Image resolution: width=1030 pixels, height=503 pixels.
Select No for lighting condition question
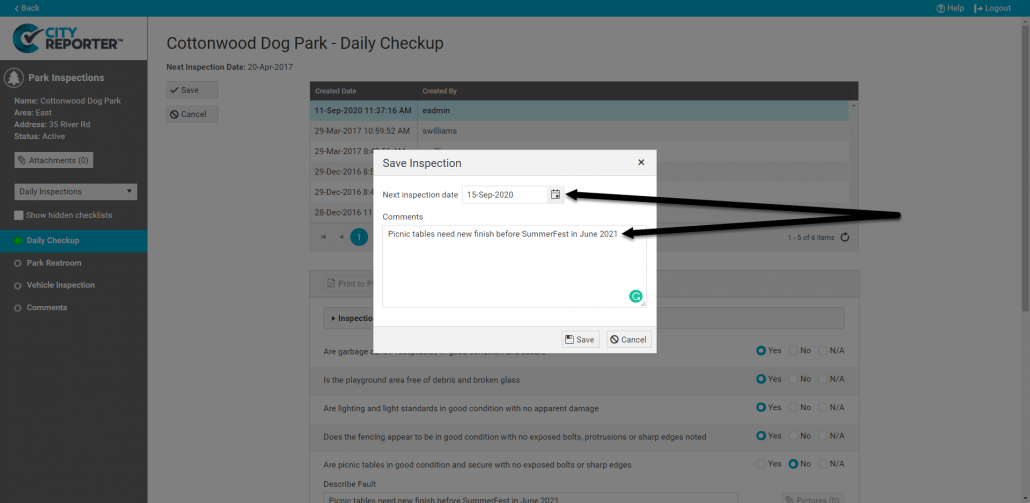click(x=794, y=407)
